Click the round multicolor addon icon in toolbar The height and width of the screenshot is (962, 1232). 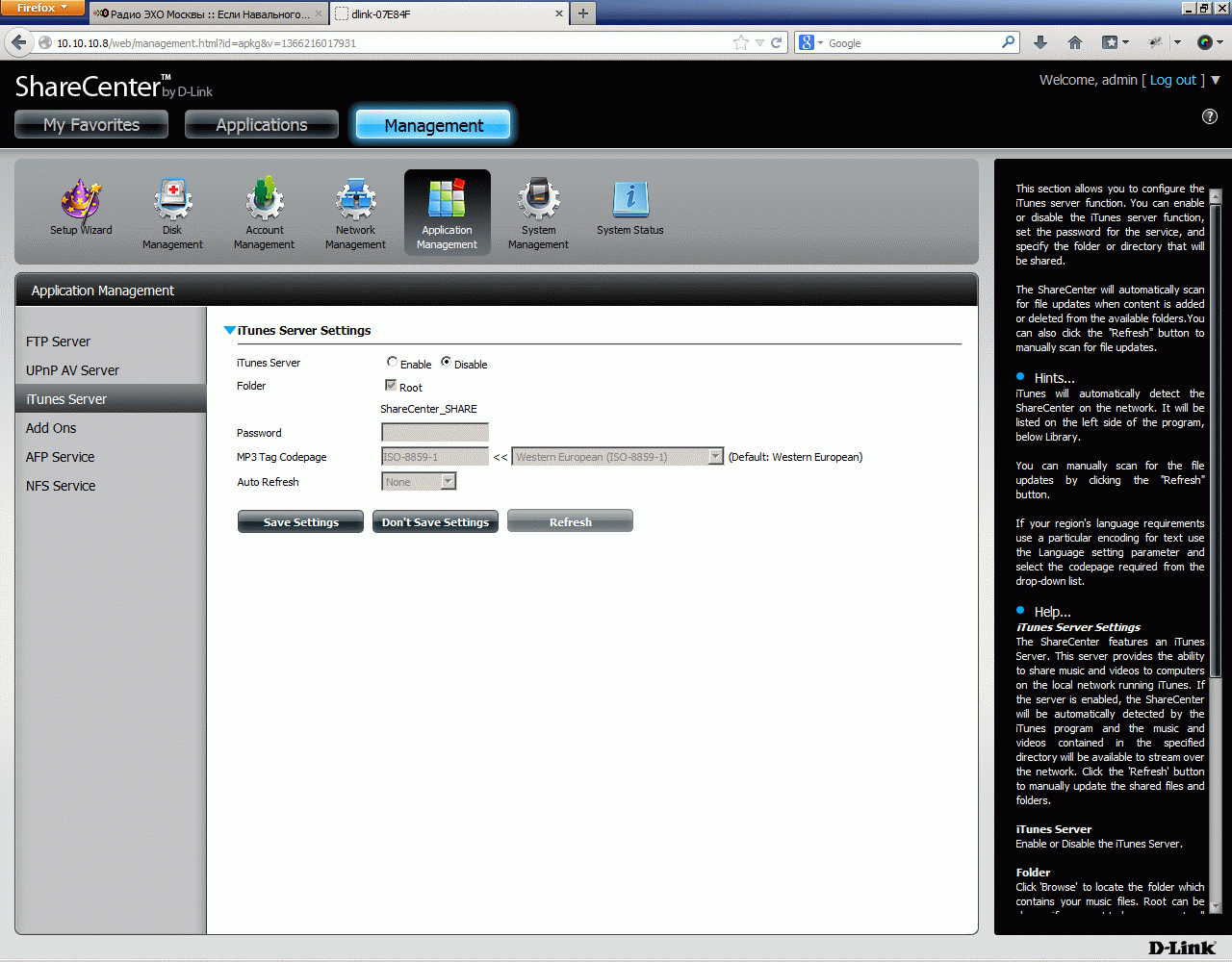coord(1204,42)
